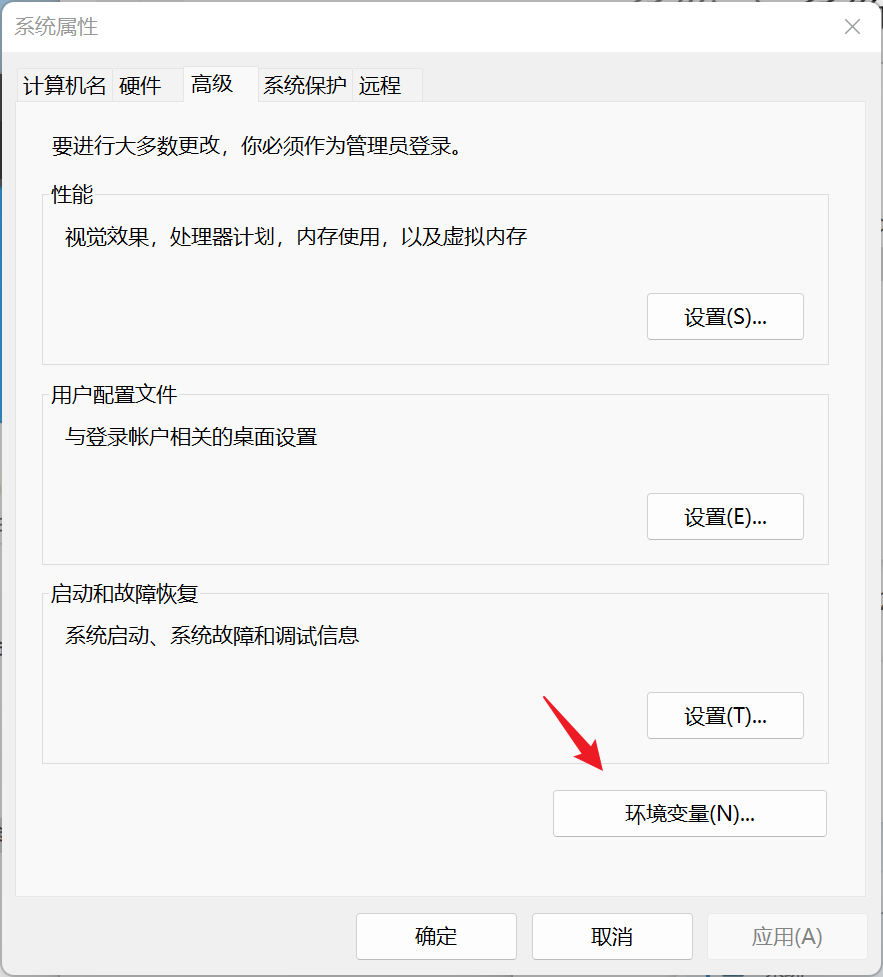This screenshot has width=883, height=977.
Task: Click the 性能 group label
Action: [72, 195]
